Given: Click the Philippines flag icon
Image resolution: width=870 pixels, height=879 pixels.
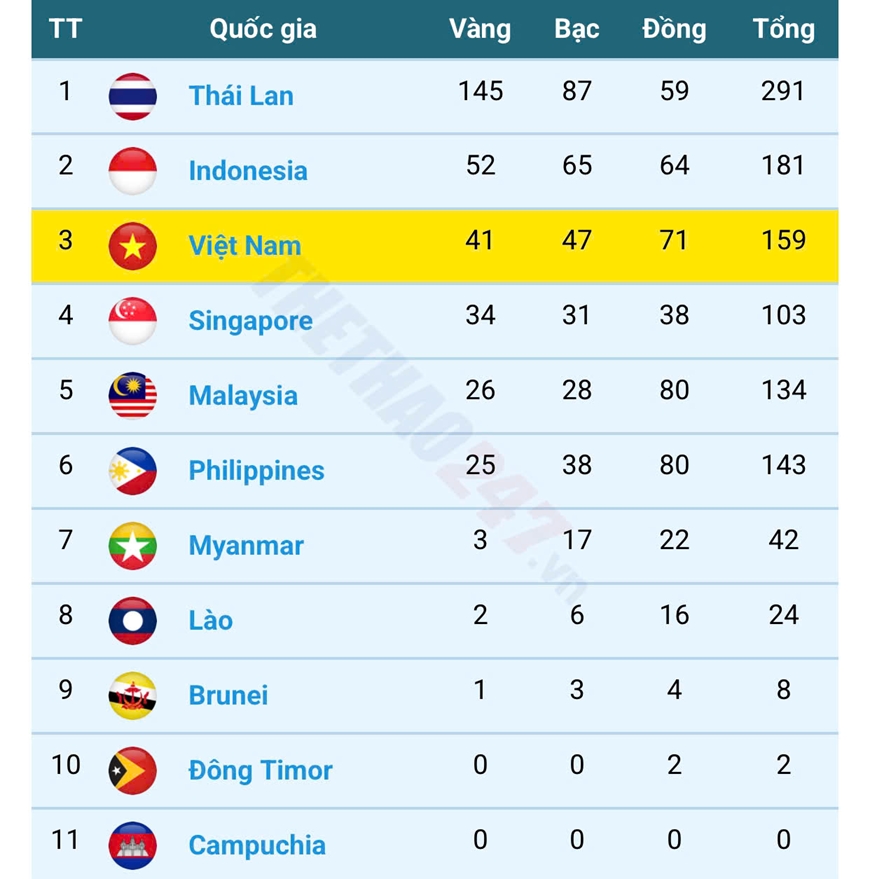Looking at the screenshot, I should click(132, 470).
